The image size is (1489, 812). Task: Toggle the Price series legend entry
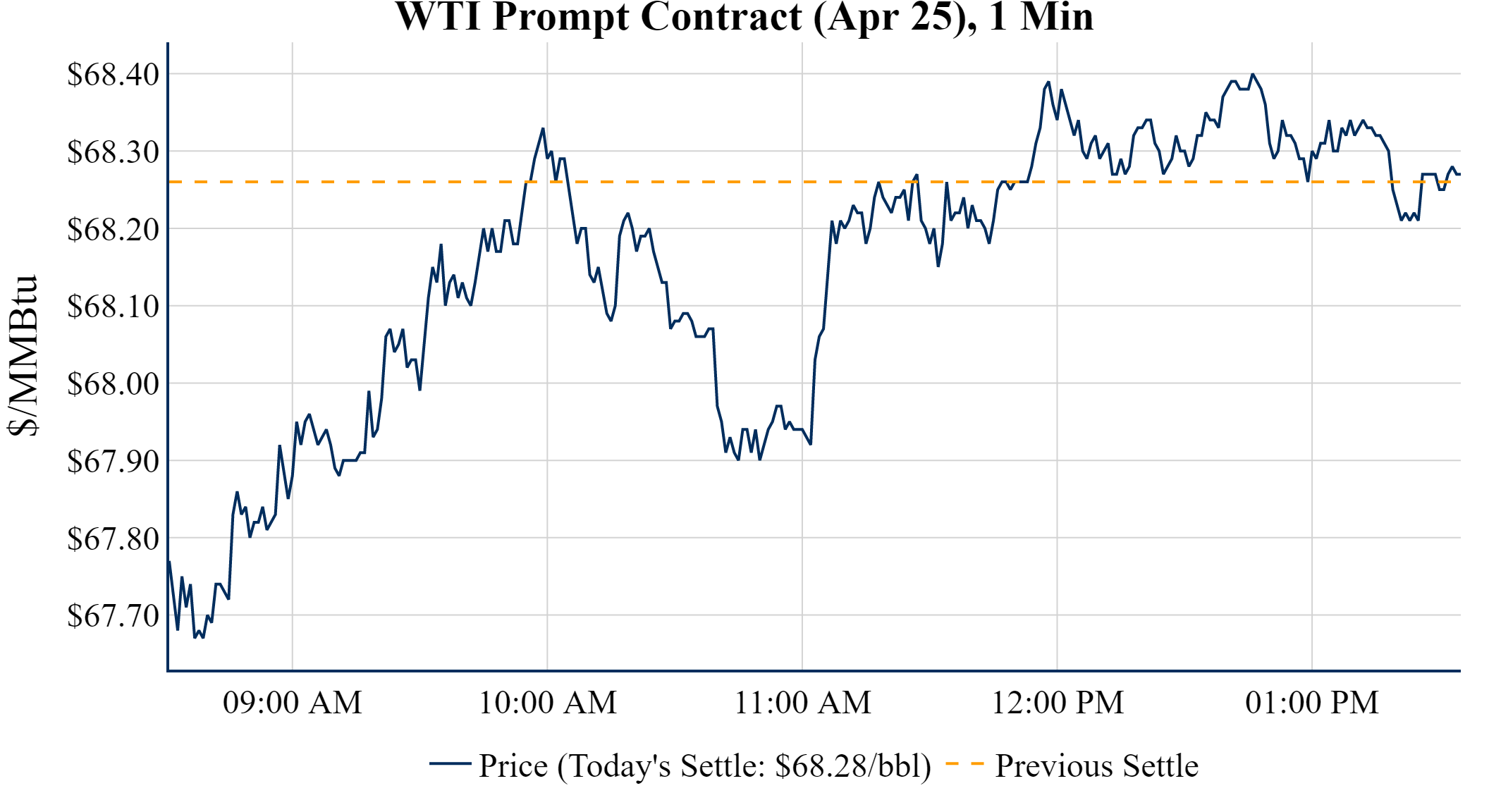(x=704, y=766)
